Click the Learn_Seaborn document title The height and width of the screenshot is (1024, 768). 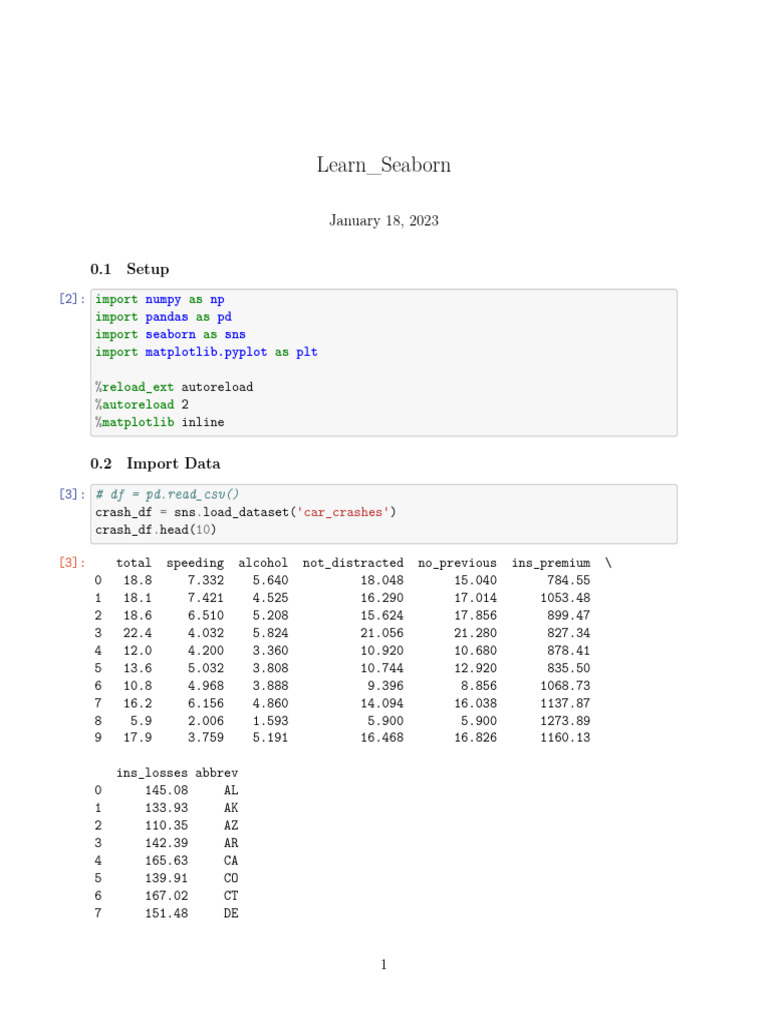(383, 165)
